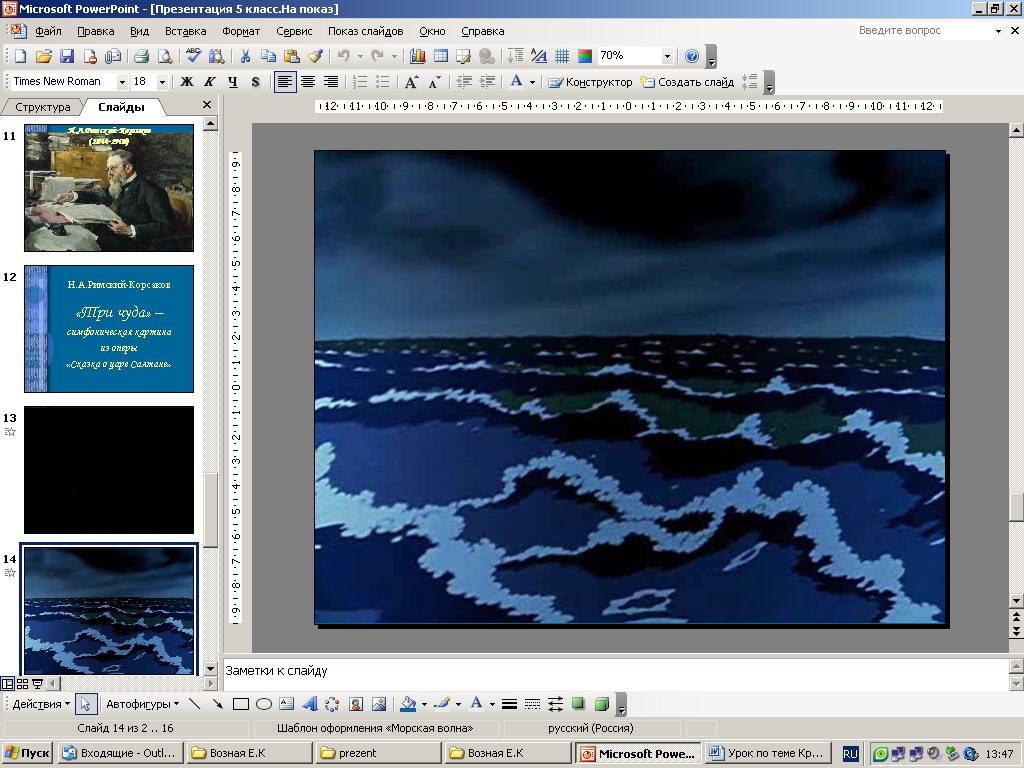Click into the Заметки к слайду notes field
Screen dimensions: 1024x768
(x=615, y=673)
